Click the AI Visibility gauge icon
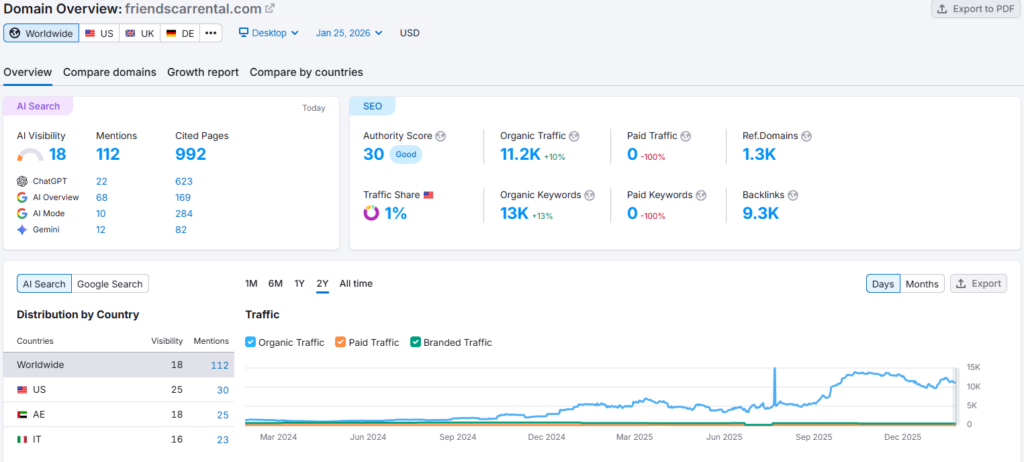The height and width of the screenshot is (462, 1024). point(30,155)
